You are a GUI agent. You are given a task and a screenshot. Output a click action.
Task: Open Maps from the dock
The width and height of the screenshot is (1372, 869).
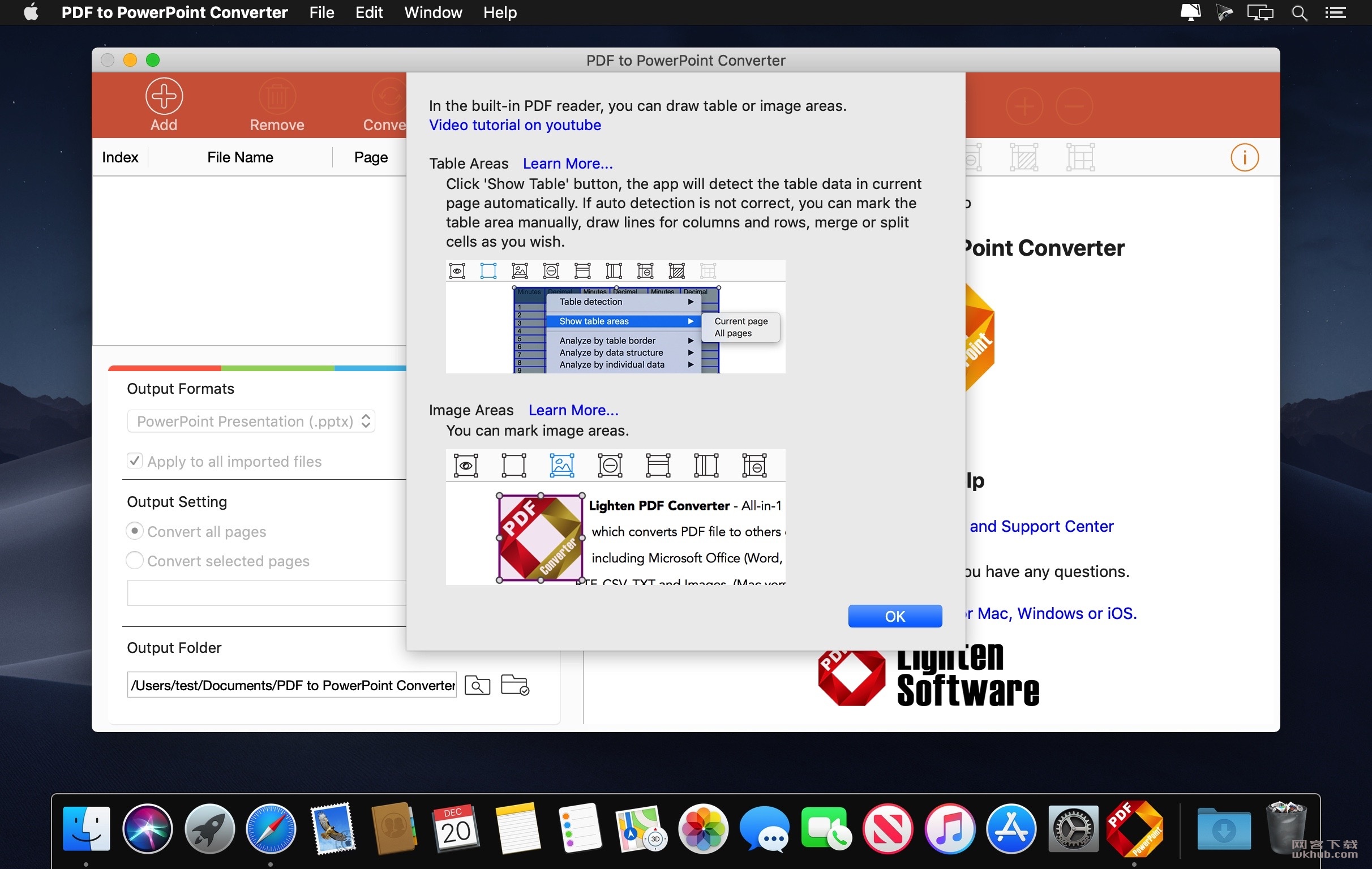[x=641, y=829]
